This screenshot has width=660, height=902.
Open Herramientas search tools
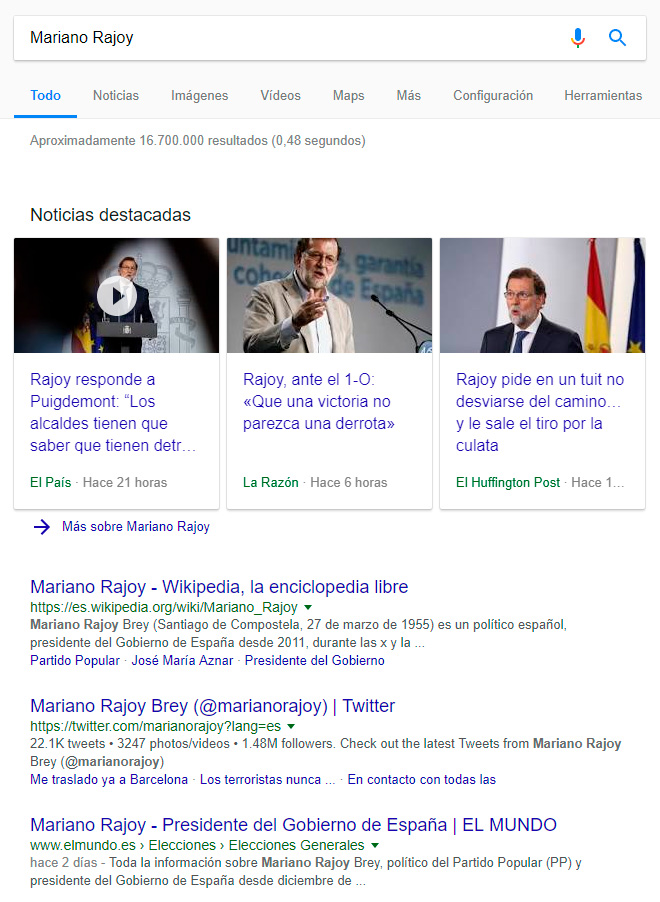pos(603,95)
